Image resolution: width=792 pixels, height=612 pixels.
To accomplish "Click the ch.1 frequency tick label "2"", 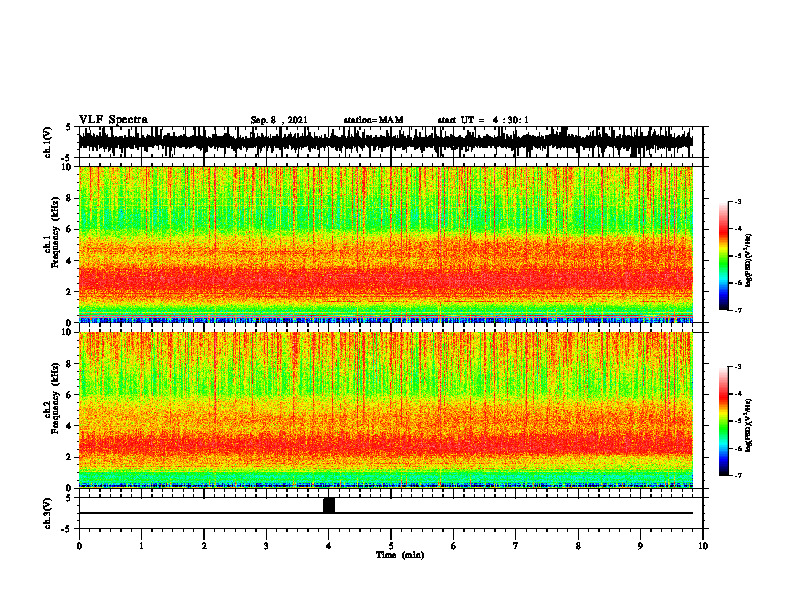I will [70, 292].
